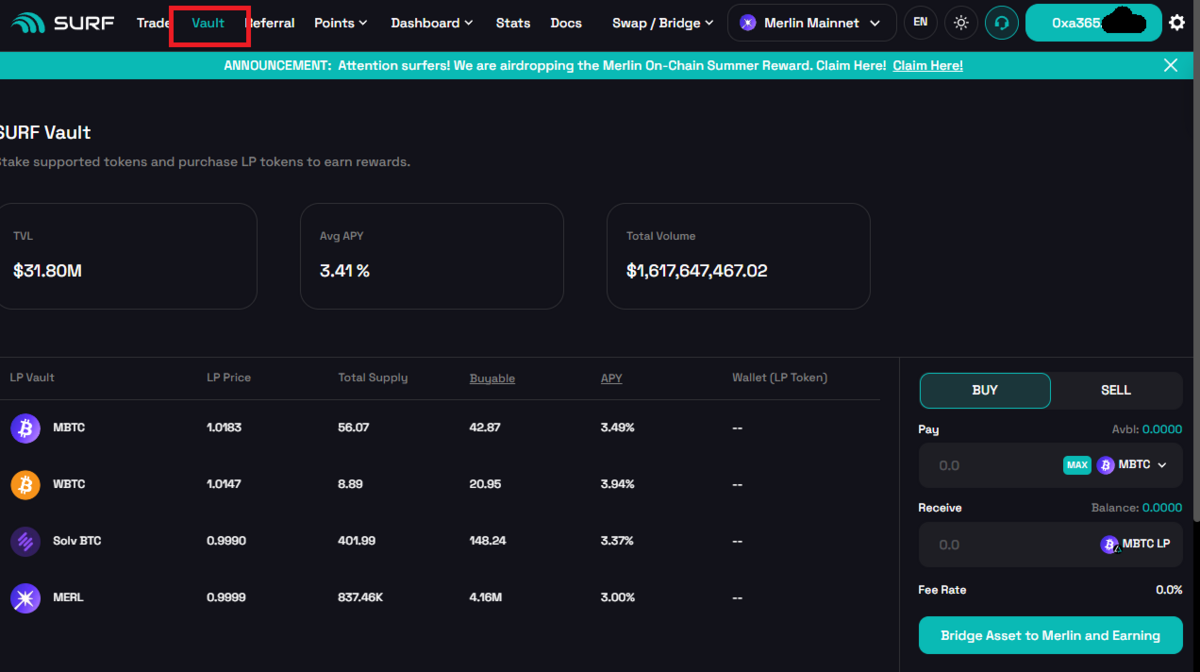Viewport: 1200px width, 672px height.
Task: Select the Solv BTC vault row name
Action: 77,541
